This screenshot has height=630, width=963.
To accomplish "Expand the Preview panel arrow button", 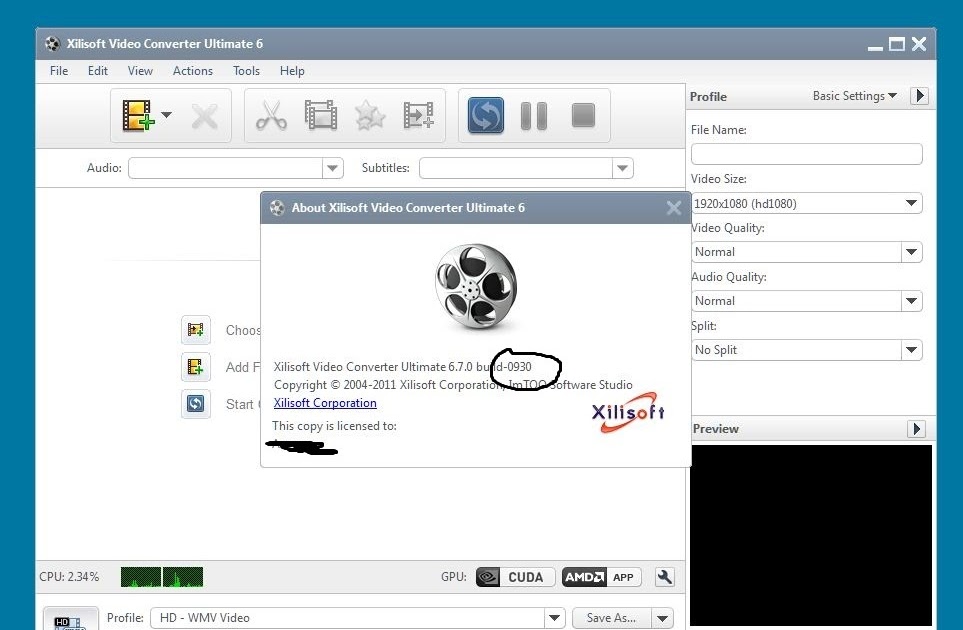I will [916, 429].
